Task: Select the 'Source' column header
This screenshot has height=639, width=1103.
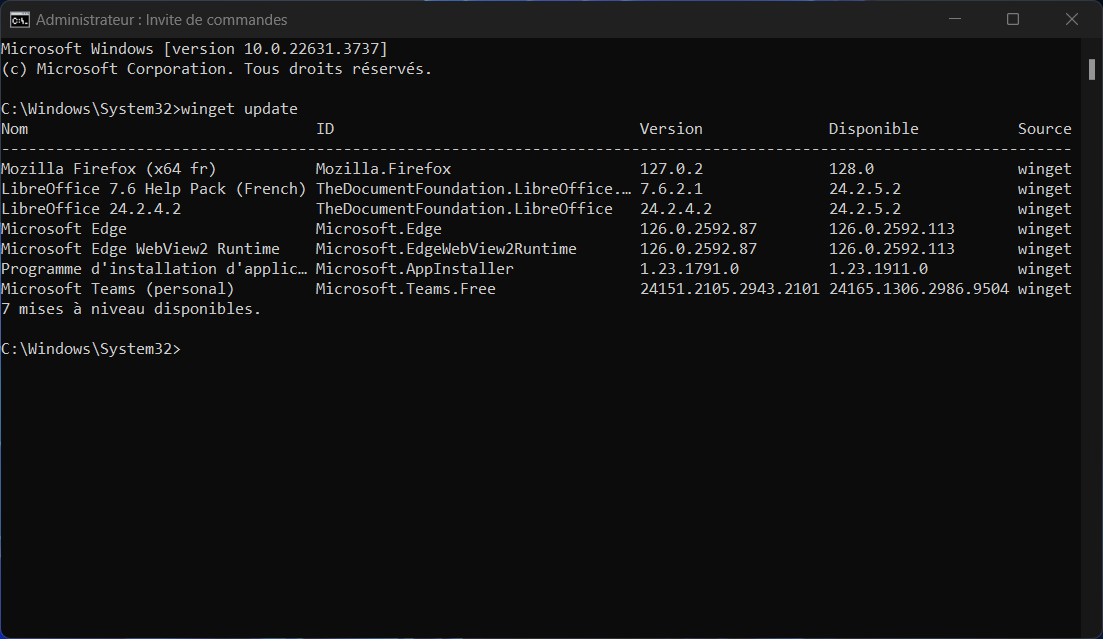Action: click(1045, 129)
